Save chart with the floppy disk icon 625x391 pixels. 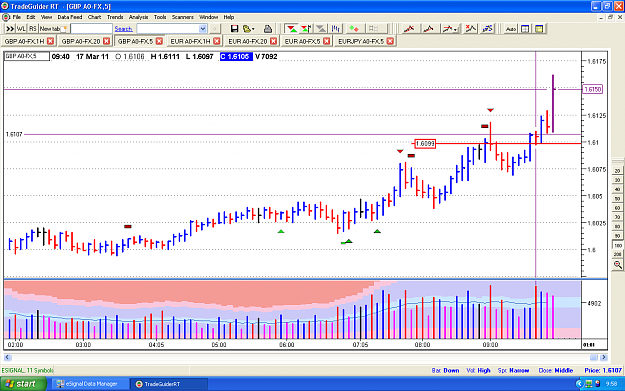pos(234,29)
